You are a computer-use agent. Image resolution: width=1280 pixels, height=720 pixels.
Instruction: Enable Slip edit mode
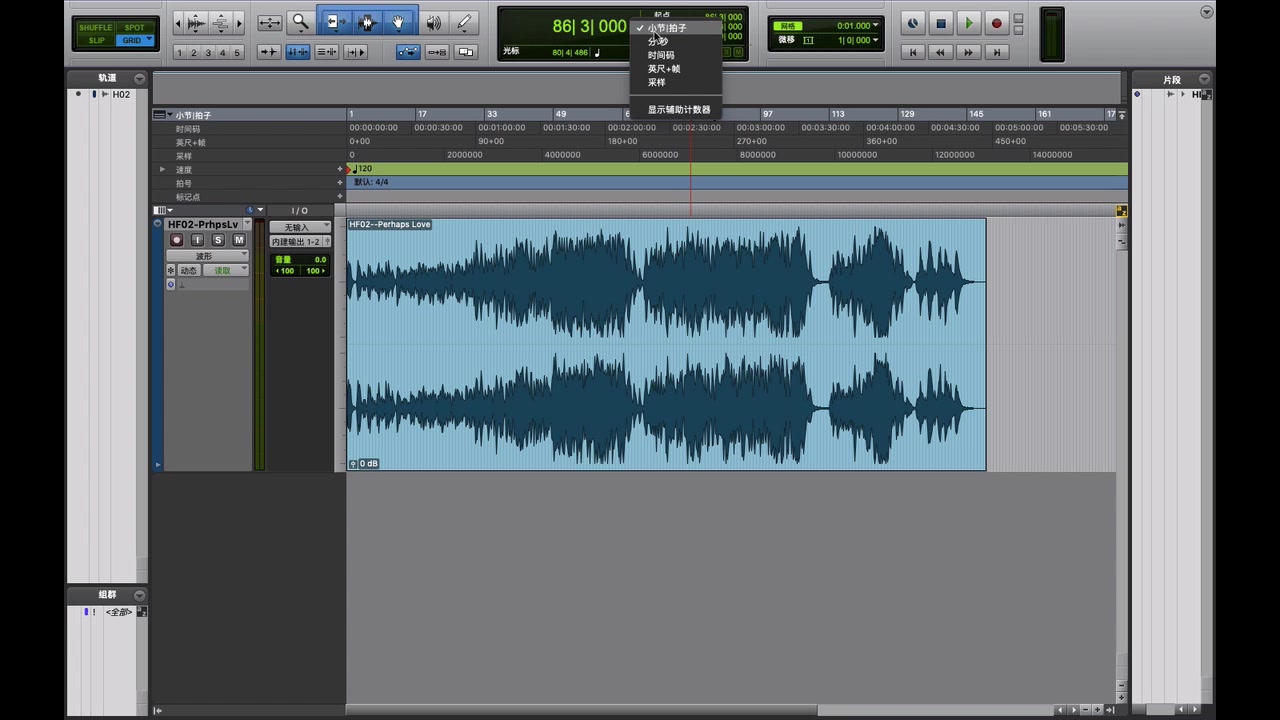click(x=96, y=40)
